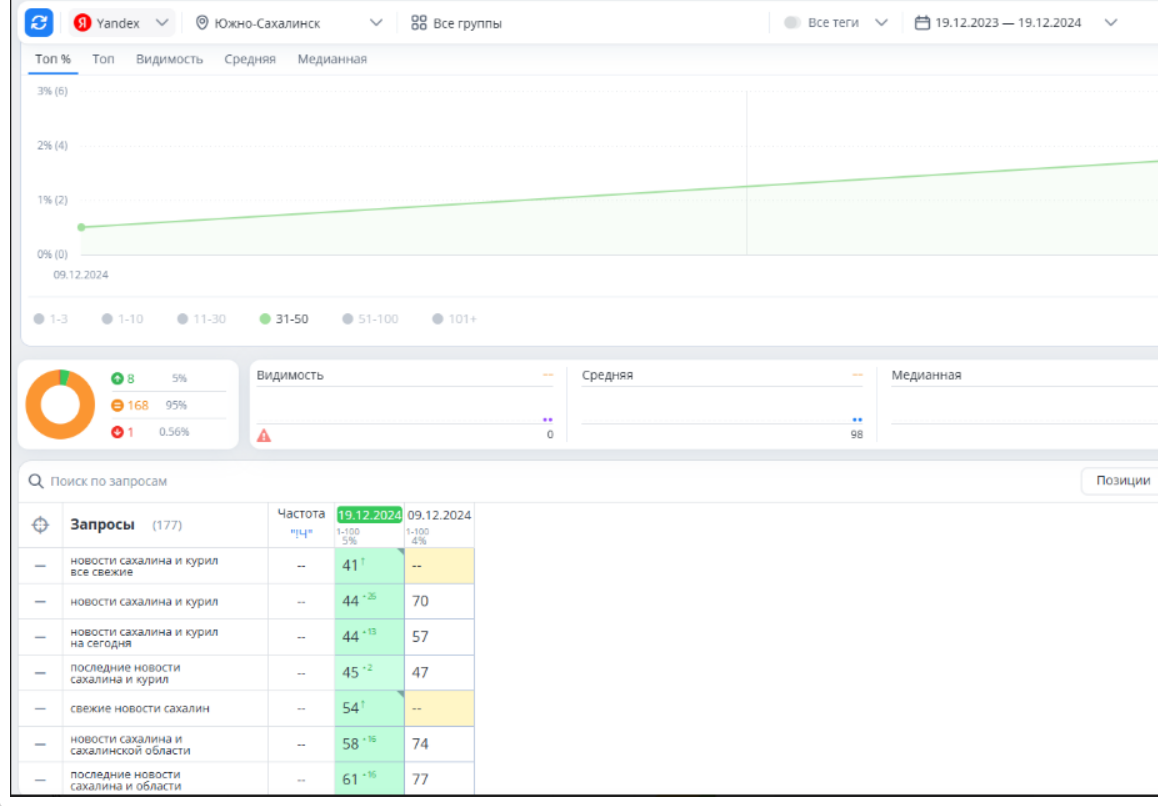The image size is (1158, 806).
Task: Click the crosshair icon in table header
Action: coord(41,524)
